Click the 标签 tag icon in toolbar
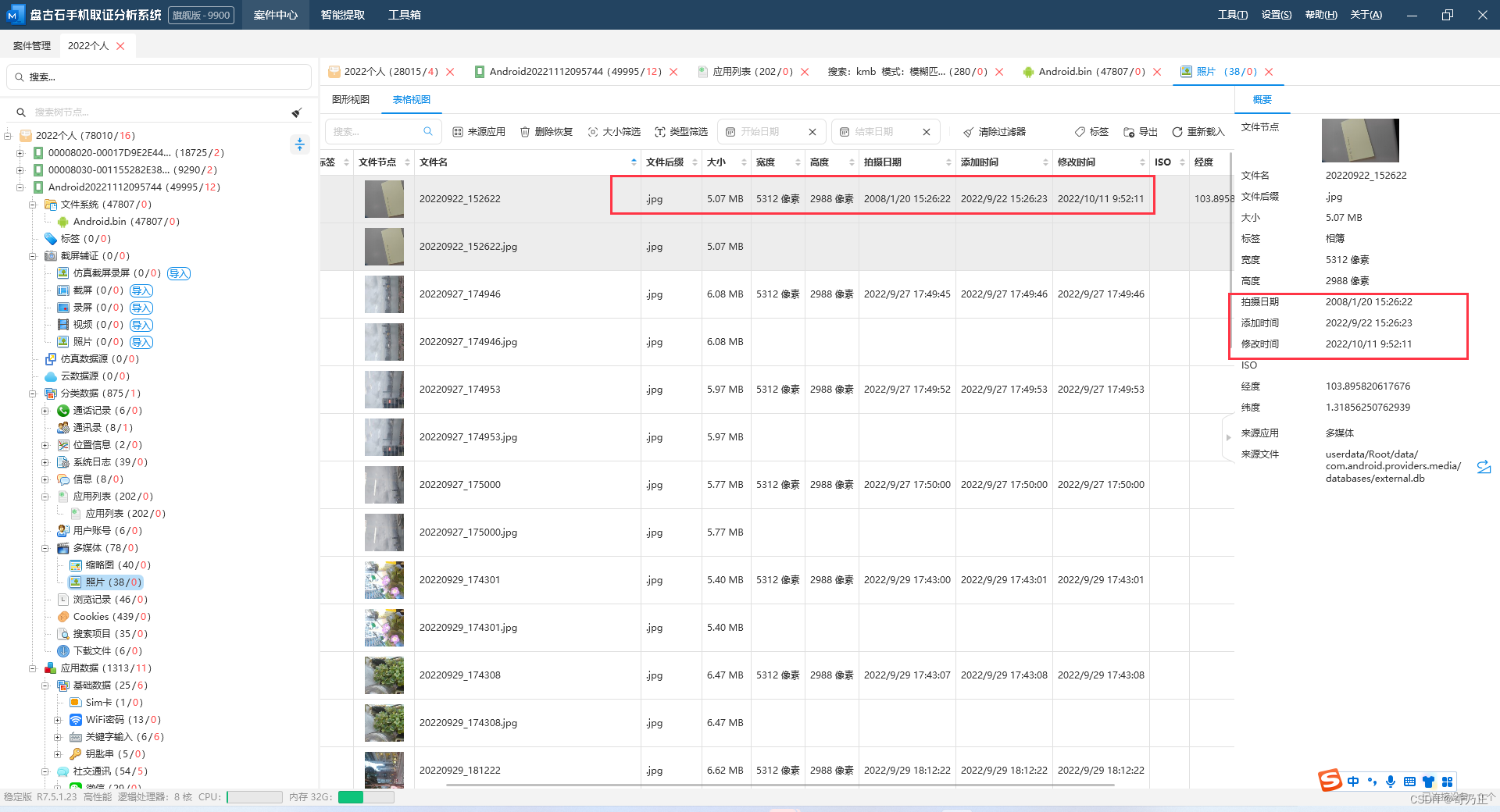 1080,132
